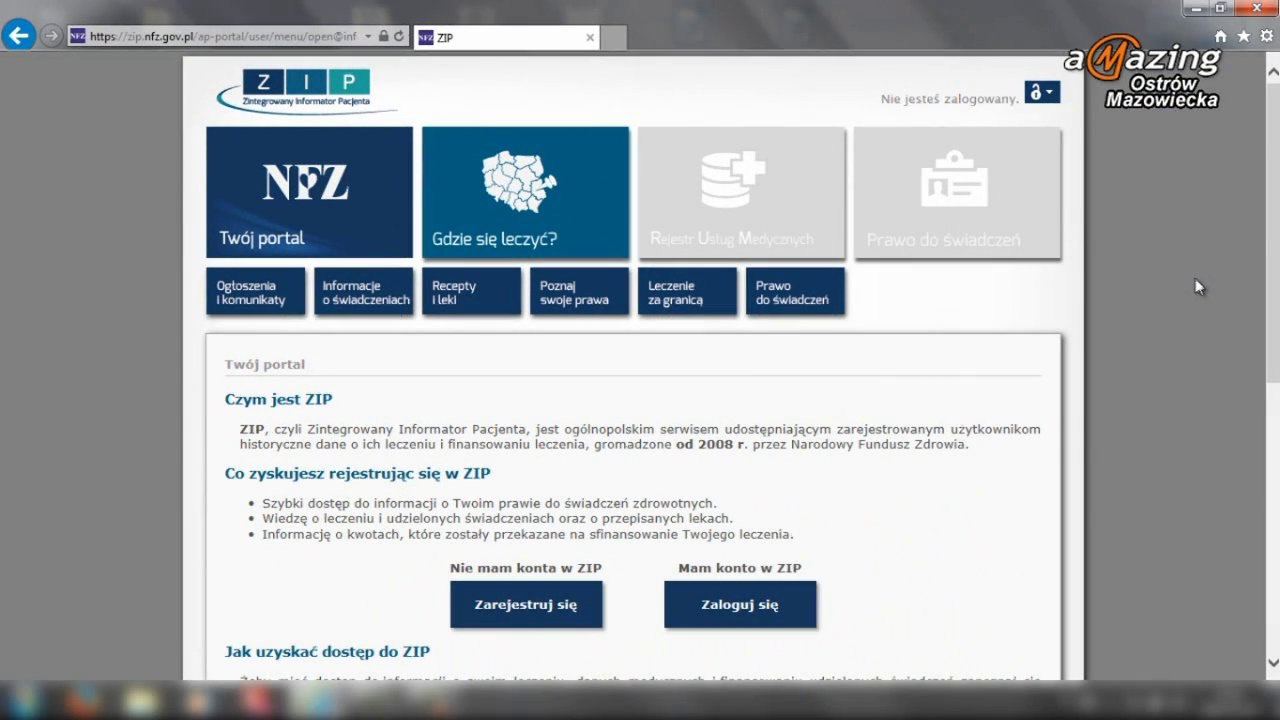Open Leczenie za granicą menu
Viewport: 1280px width, 720px height.
[x=687, y=292]
